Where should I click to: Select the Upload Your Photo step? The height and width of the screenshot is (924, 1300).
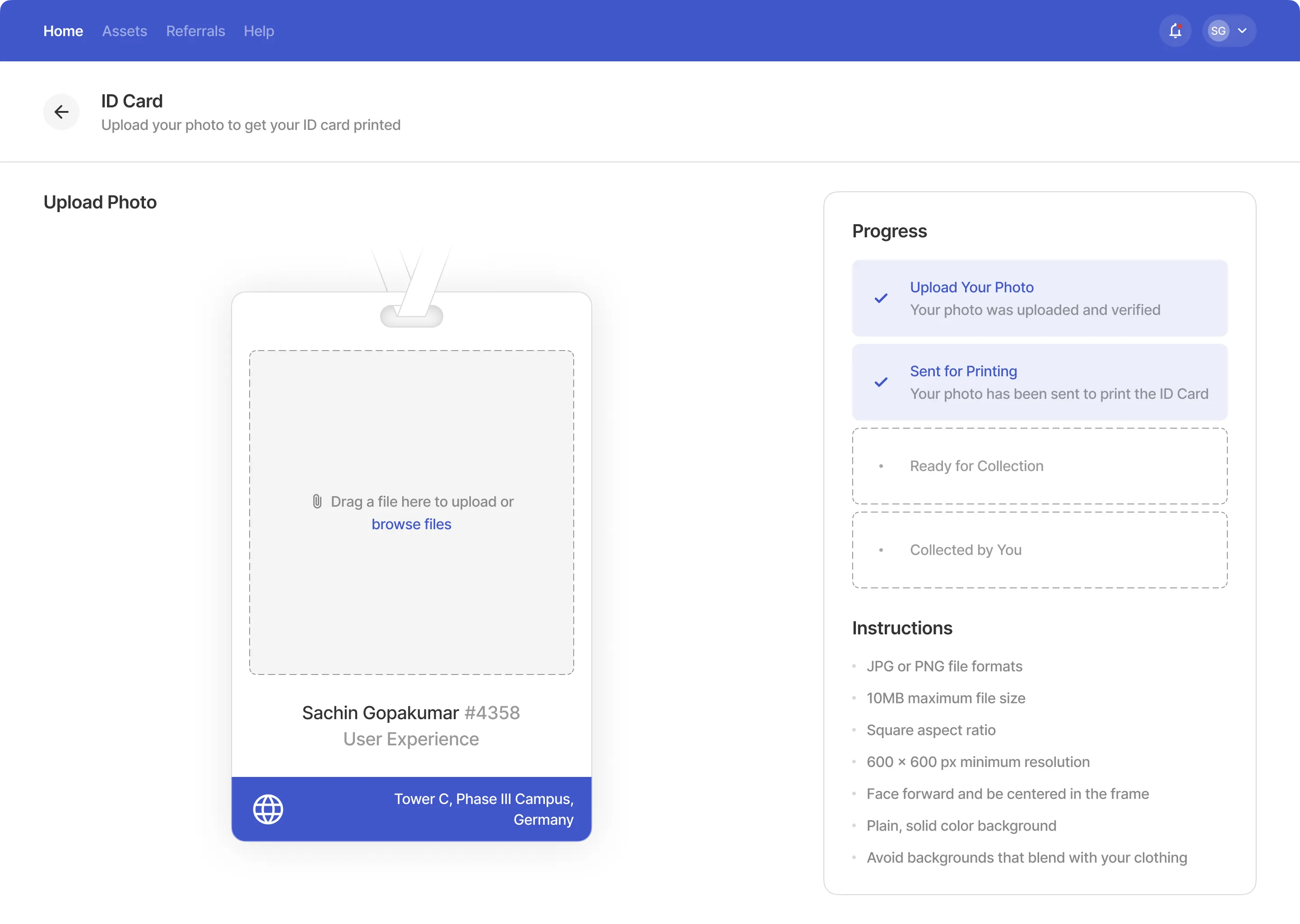pyautogui.click(x=1039, y=298)
